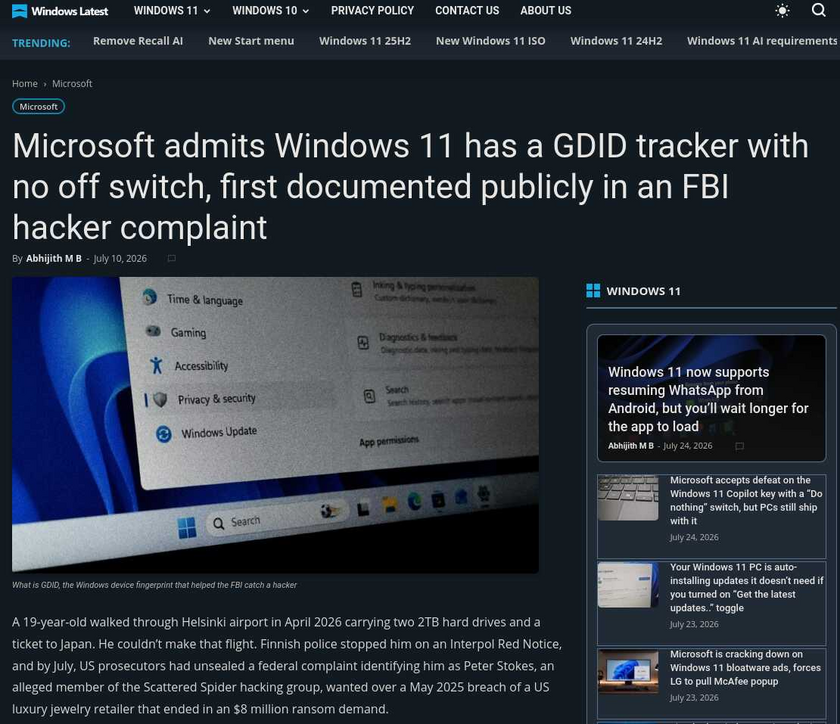The width and height of the screenshot is (840, 724).
Task: Open the Contact Us menu item
Action: coord(467,11)
